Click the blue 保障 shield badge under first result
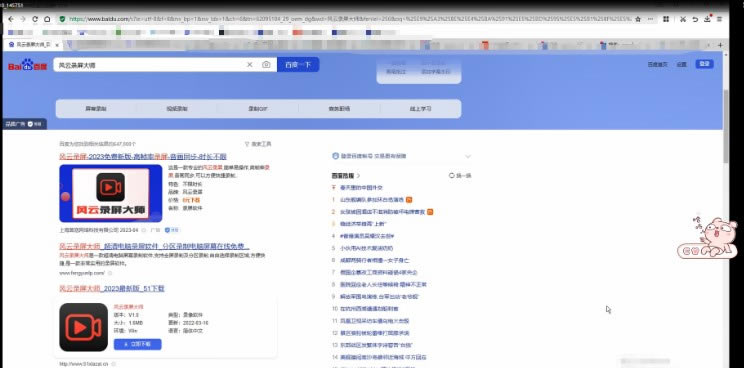The height and width of the screenshot is (368, 744). click(x=172, y=230)
